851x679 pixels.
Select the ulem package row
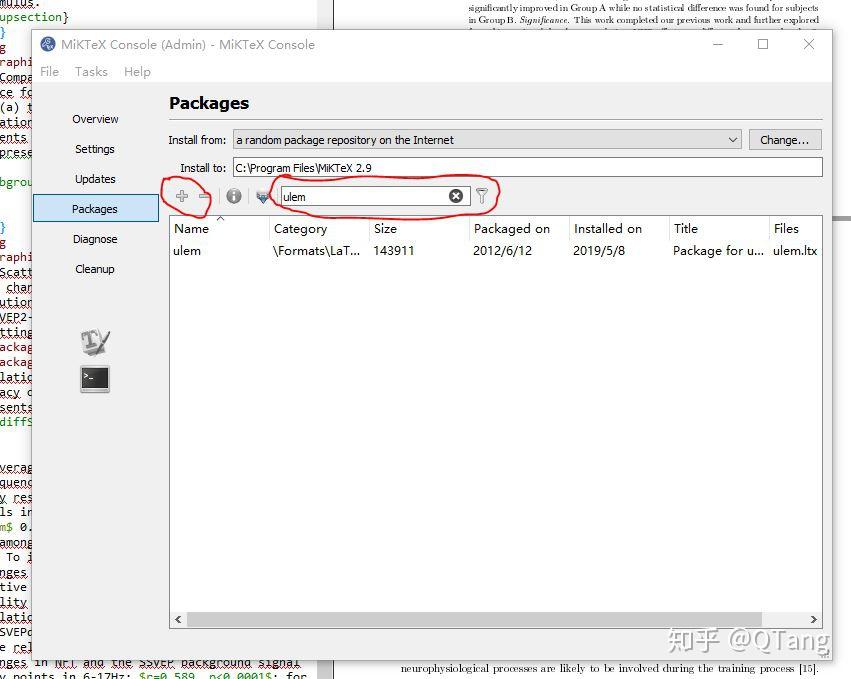496,251
